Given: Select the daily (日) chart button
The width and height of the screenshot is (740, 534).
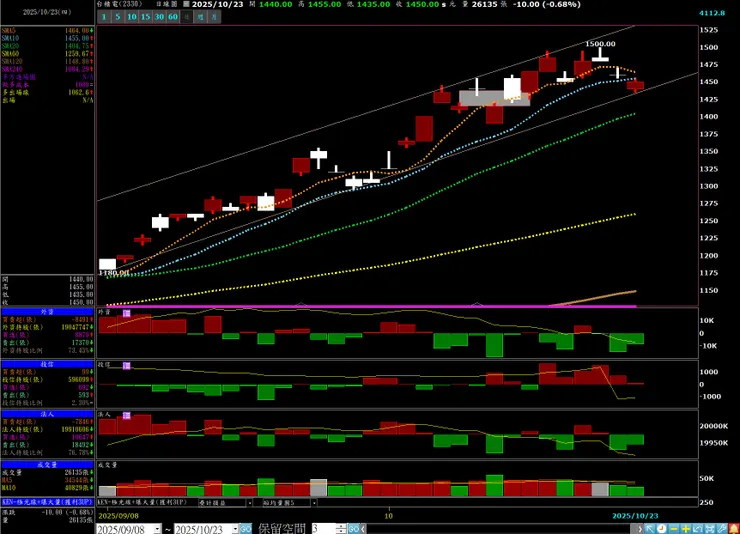Looking at the screenshot, I should (186, 17).
